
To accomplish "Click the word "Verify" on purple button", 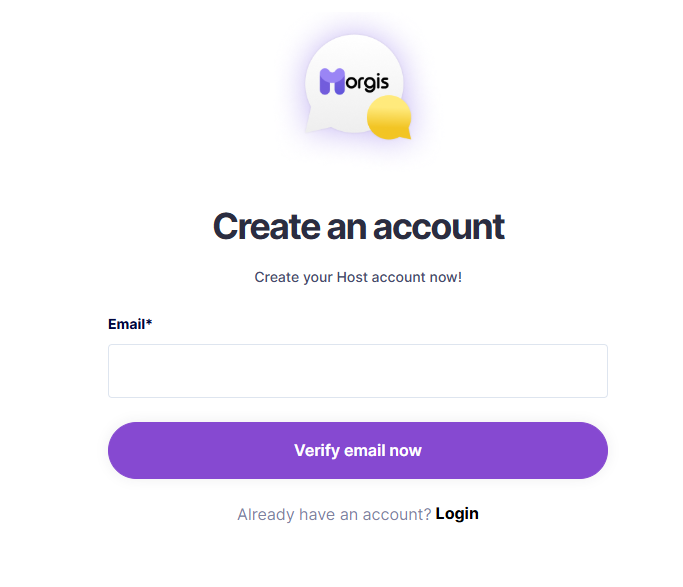I will (x=317, y=451).
